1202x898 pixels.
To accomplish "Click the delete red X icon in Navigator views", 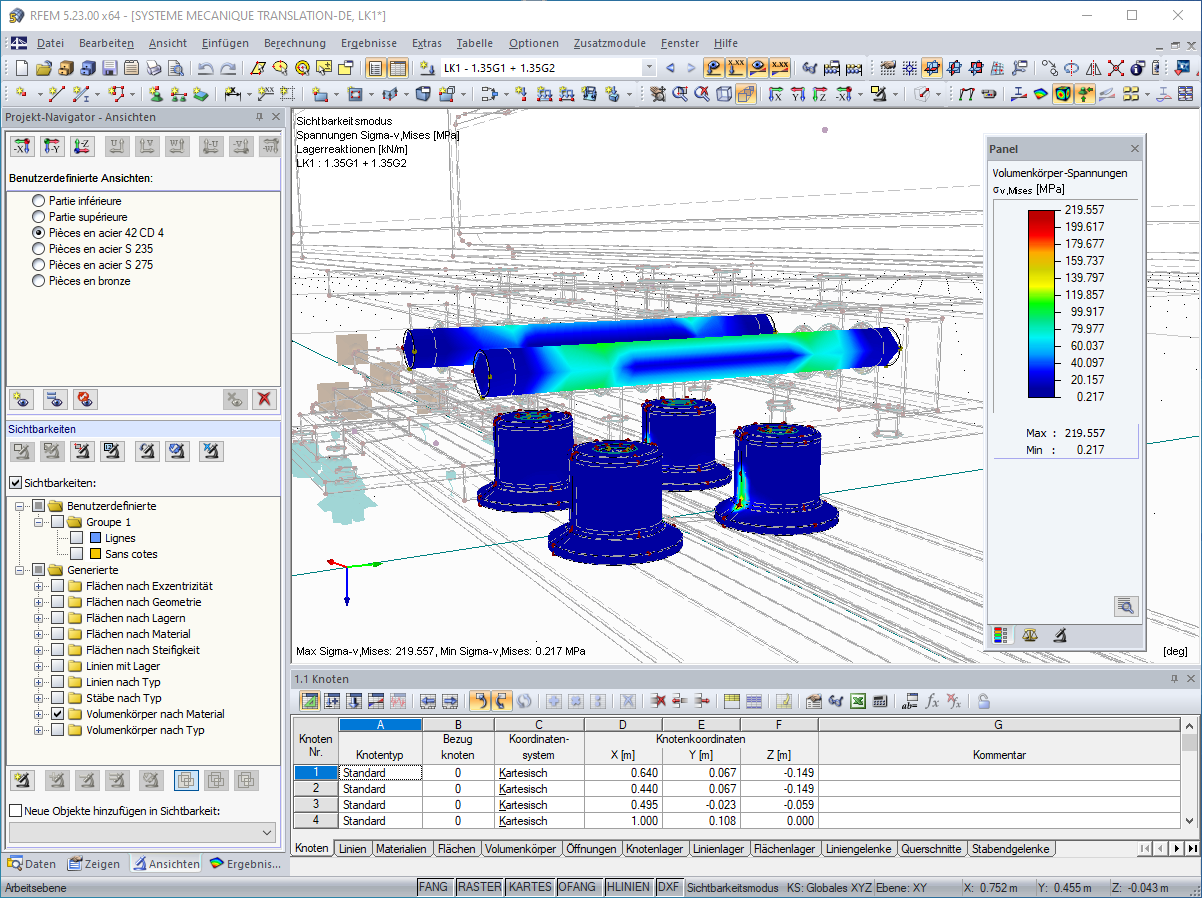I will click(x=264, y=399).
